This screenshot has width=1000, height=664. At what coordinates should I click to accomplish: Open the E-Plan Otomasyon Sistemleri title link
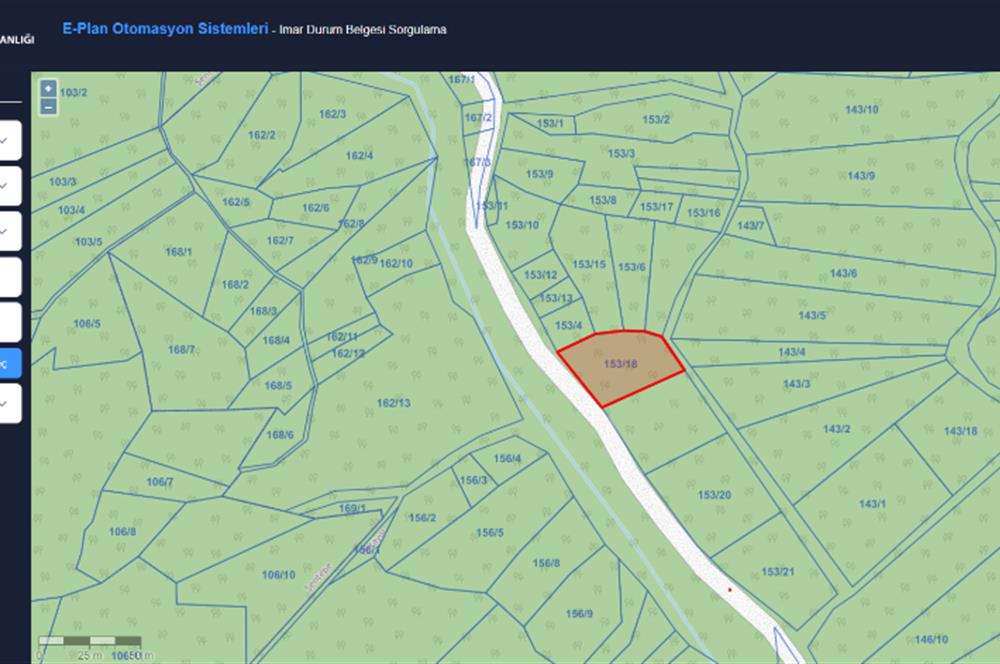click(x=164, y=29)
